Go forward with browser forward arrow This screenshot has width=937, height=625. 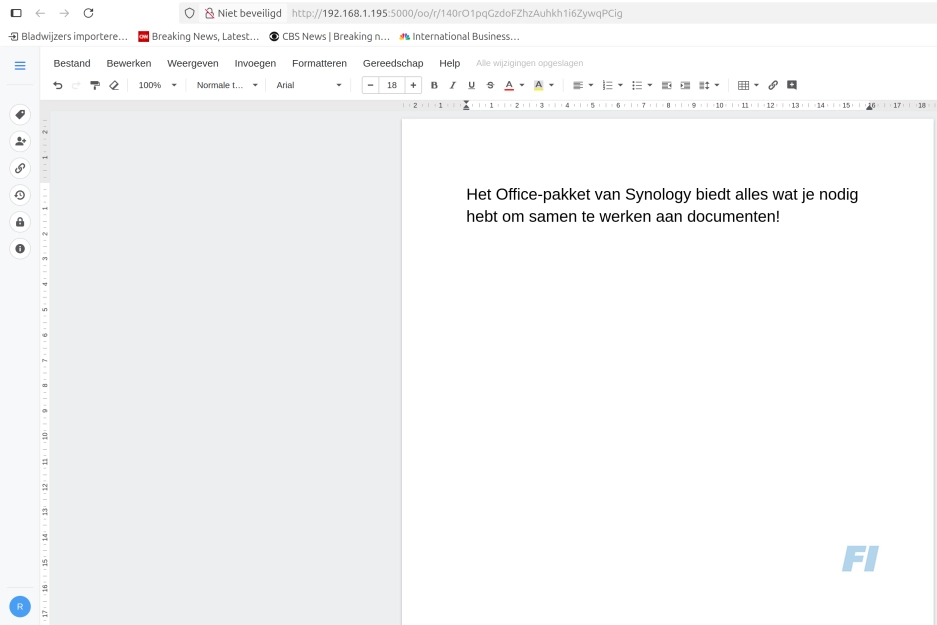tap(64, 13)
